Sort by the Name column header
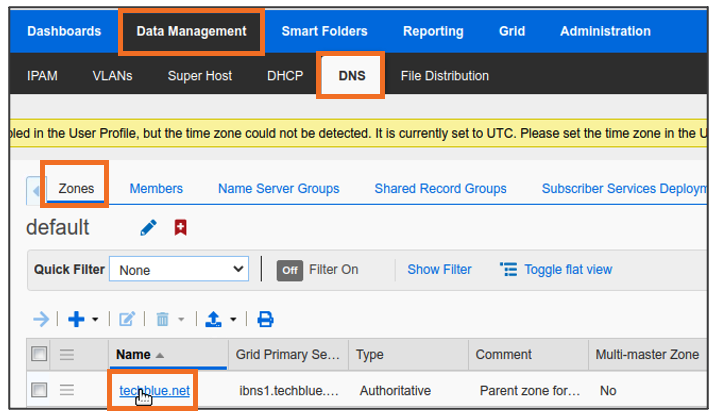 tap(133, 354)
